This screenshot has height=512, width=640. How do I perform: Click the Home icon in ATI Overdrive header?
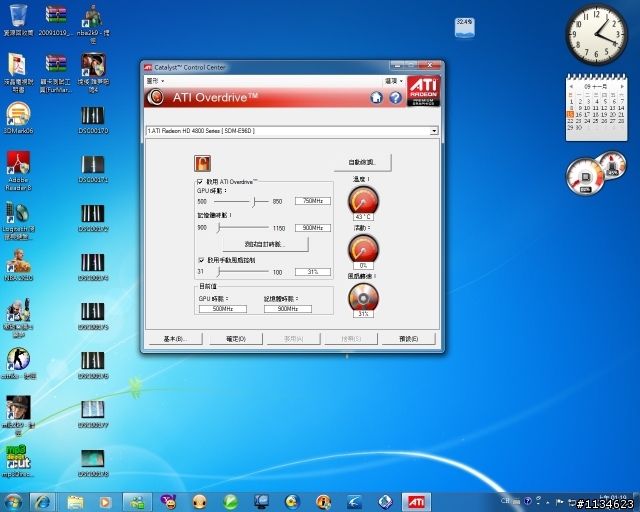(376, 98)
